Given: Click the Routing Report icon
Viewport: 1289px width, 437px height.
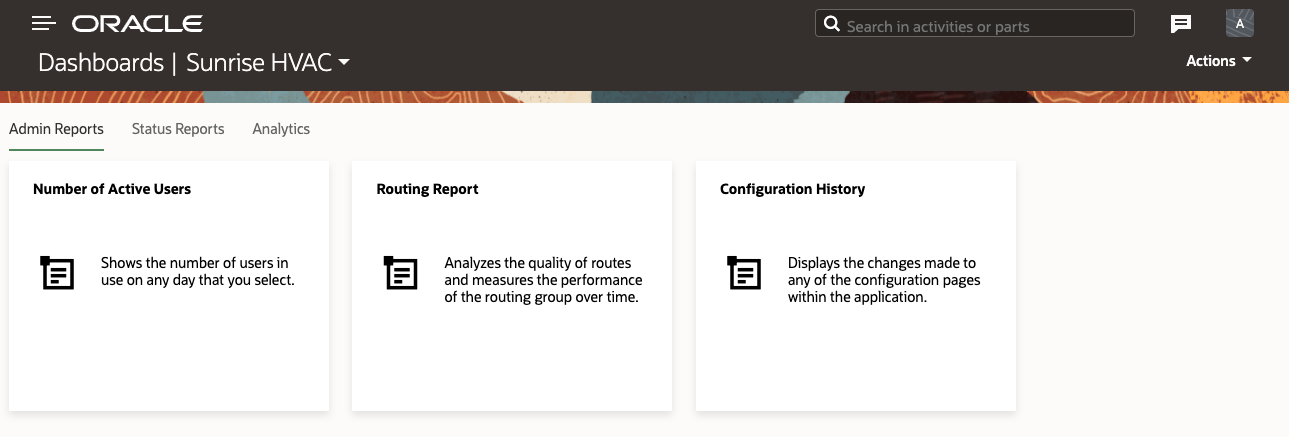Looking at the screenshot, I should click(401, 273).
